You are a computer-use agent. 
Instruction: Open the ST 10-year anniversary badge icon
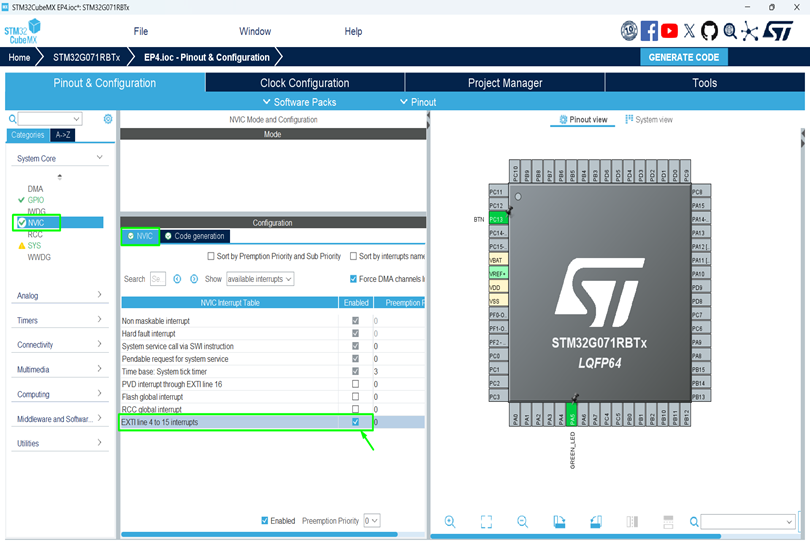[x=629, y=31]
